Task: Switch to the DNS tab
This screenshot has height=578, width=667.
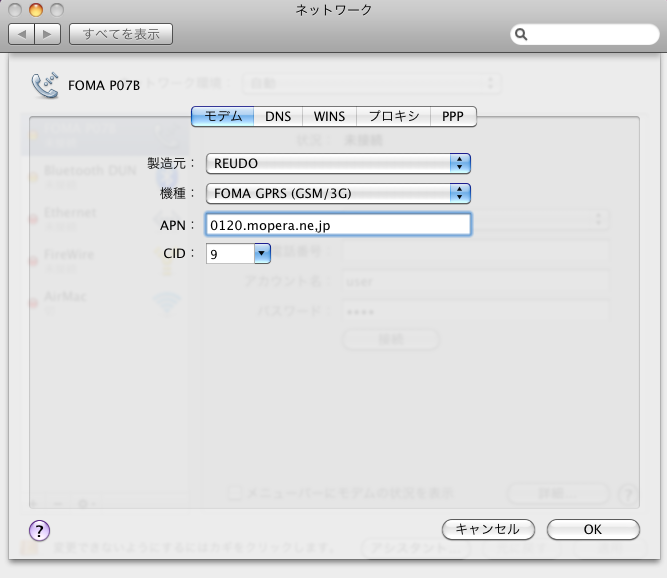Action: tap(278, 116)
